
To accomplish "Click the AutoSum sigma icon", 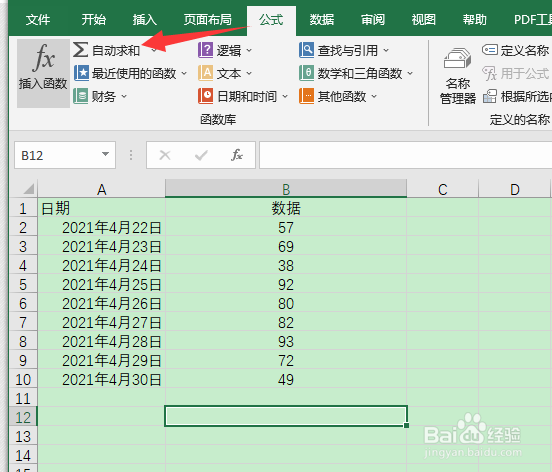I will [x=80, y=50].
